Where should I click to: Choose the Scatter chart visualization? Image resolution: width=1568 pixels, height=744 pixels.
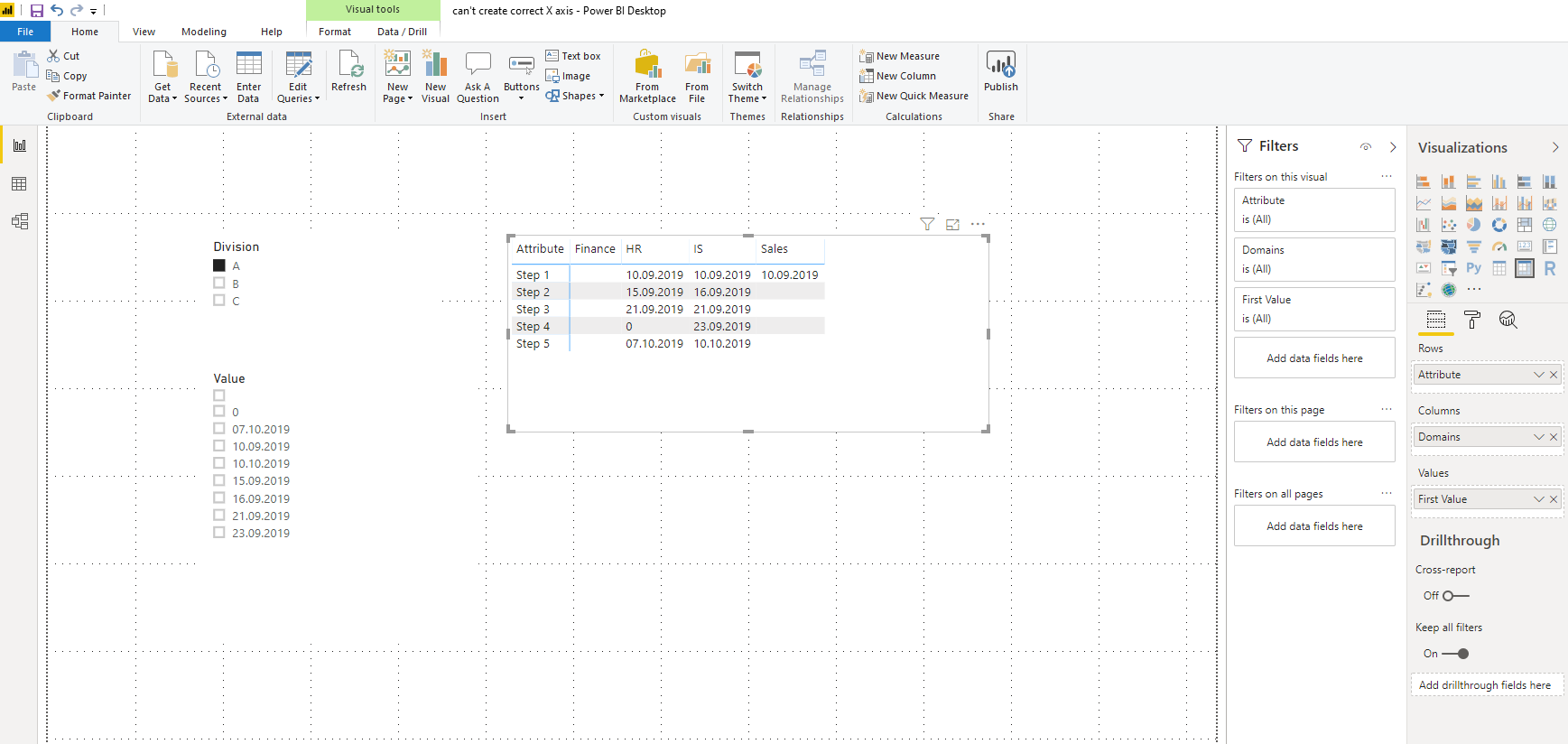coord(1448,225)
